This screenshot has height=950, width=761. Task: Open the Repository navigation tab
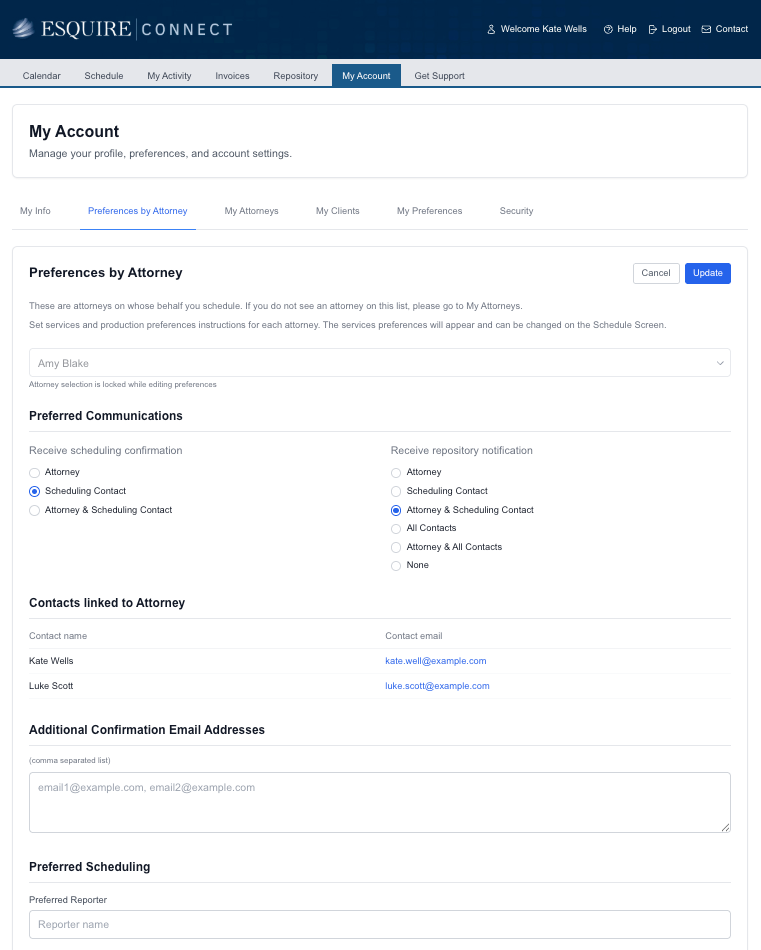pos(295,76)
